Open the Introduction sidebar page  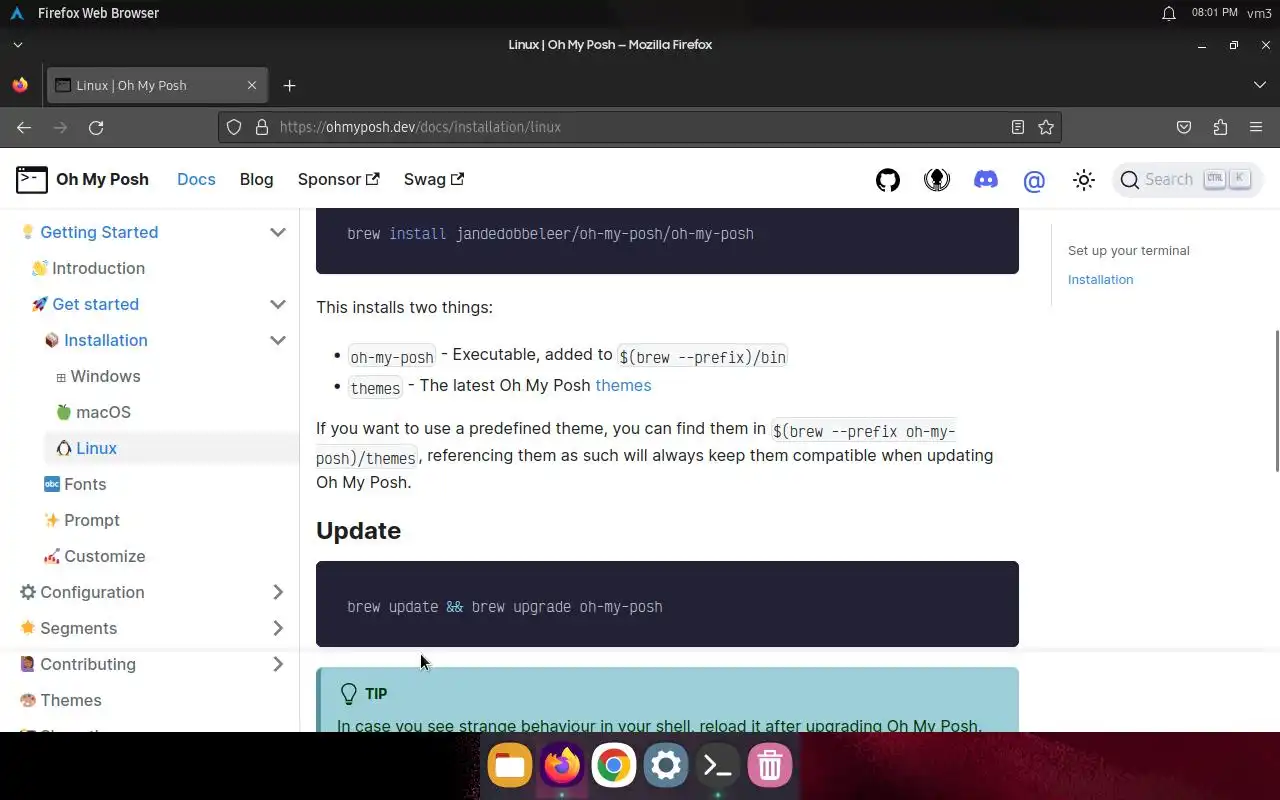[98, 268]
